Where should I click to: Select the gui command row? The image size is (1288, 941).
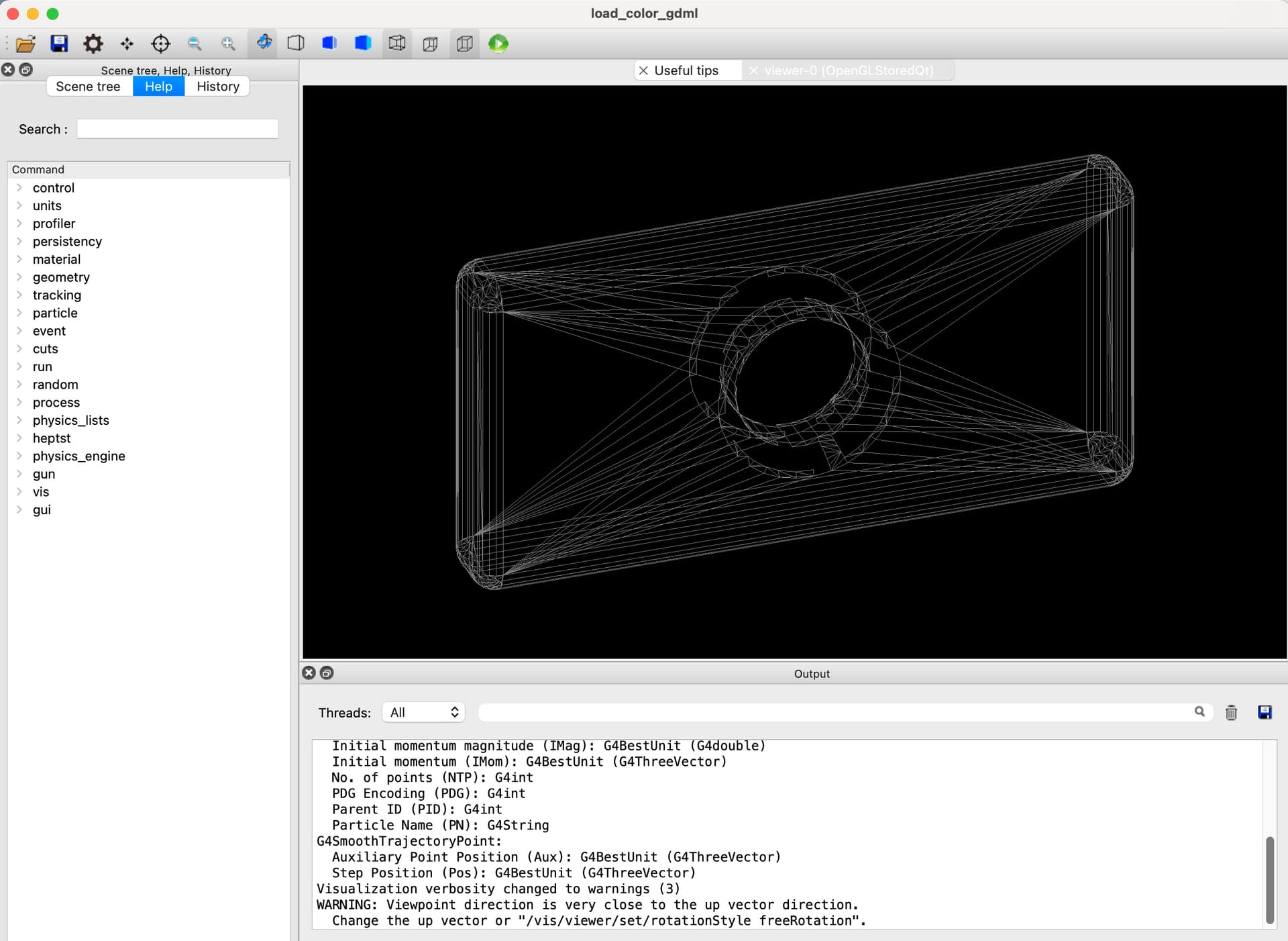coord(149,509)
